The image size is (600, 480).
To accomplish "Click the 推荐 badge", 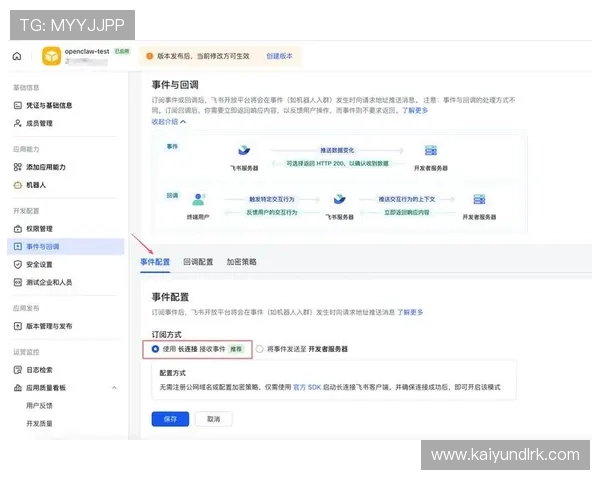I will (236, 349).
